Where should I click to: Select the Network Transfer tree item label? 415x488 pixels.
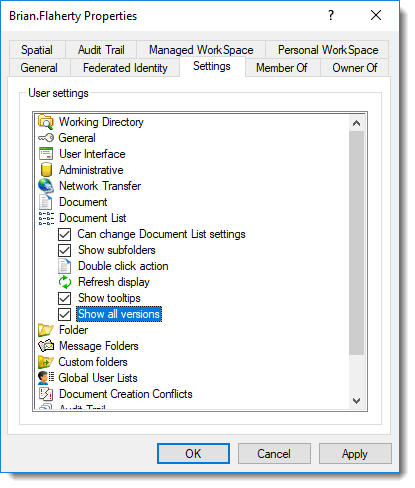point(100,186)
